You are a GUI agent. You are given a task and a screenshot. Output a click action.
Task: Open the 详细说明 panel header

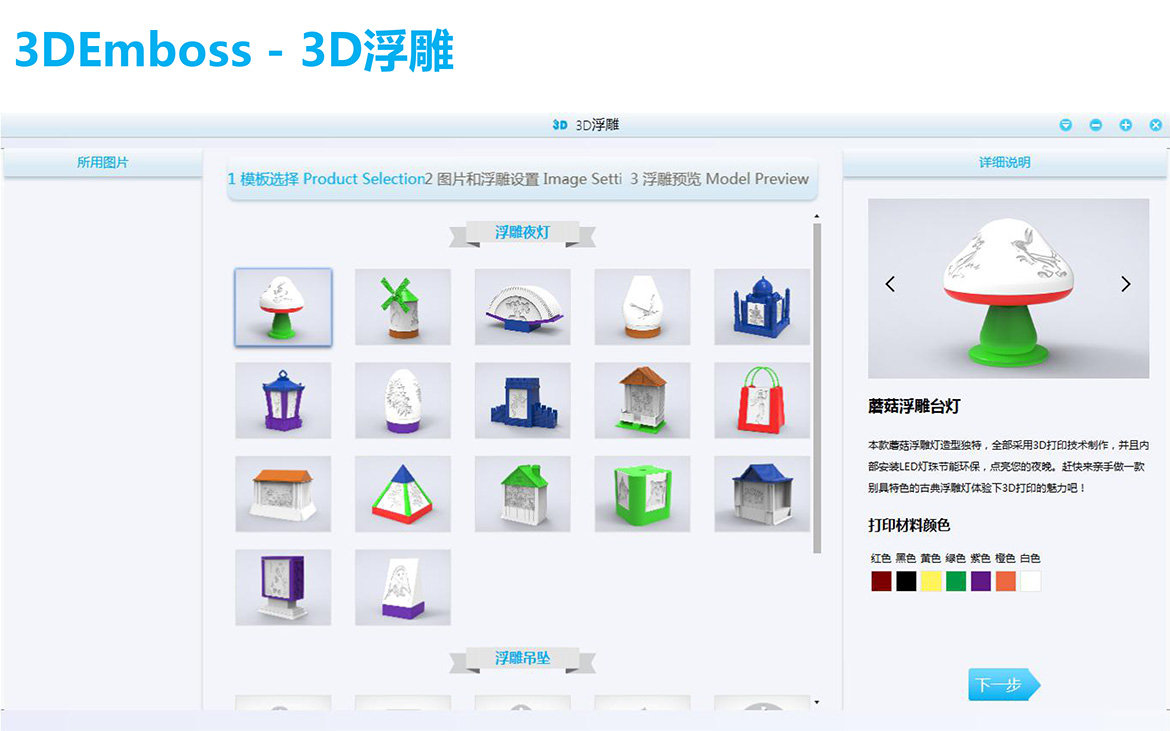pos(1004,163)
